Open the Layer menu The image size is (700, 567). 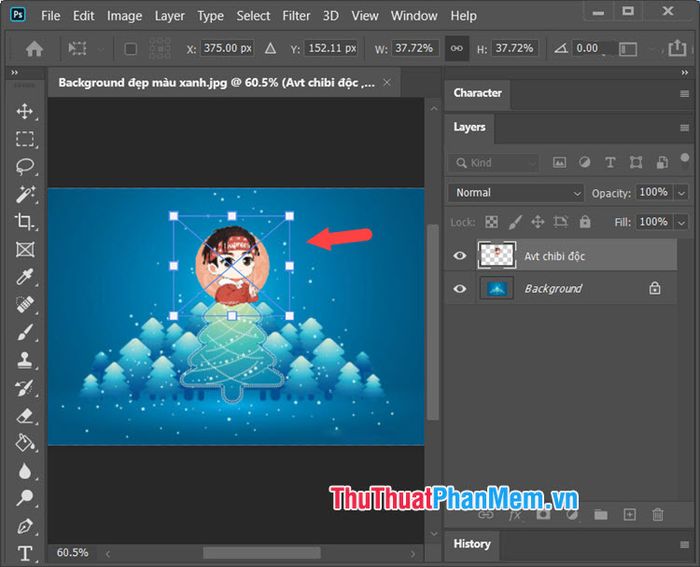tap(170, 16)
